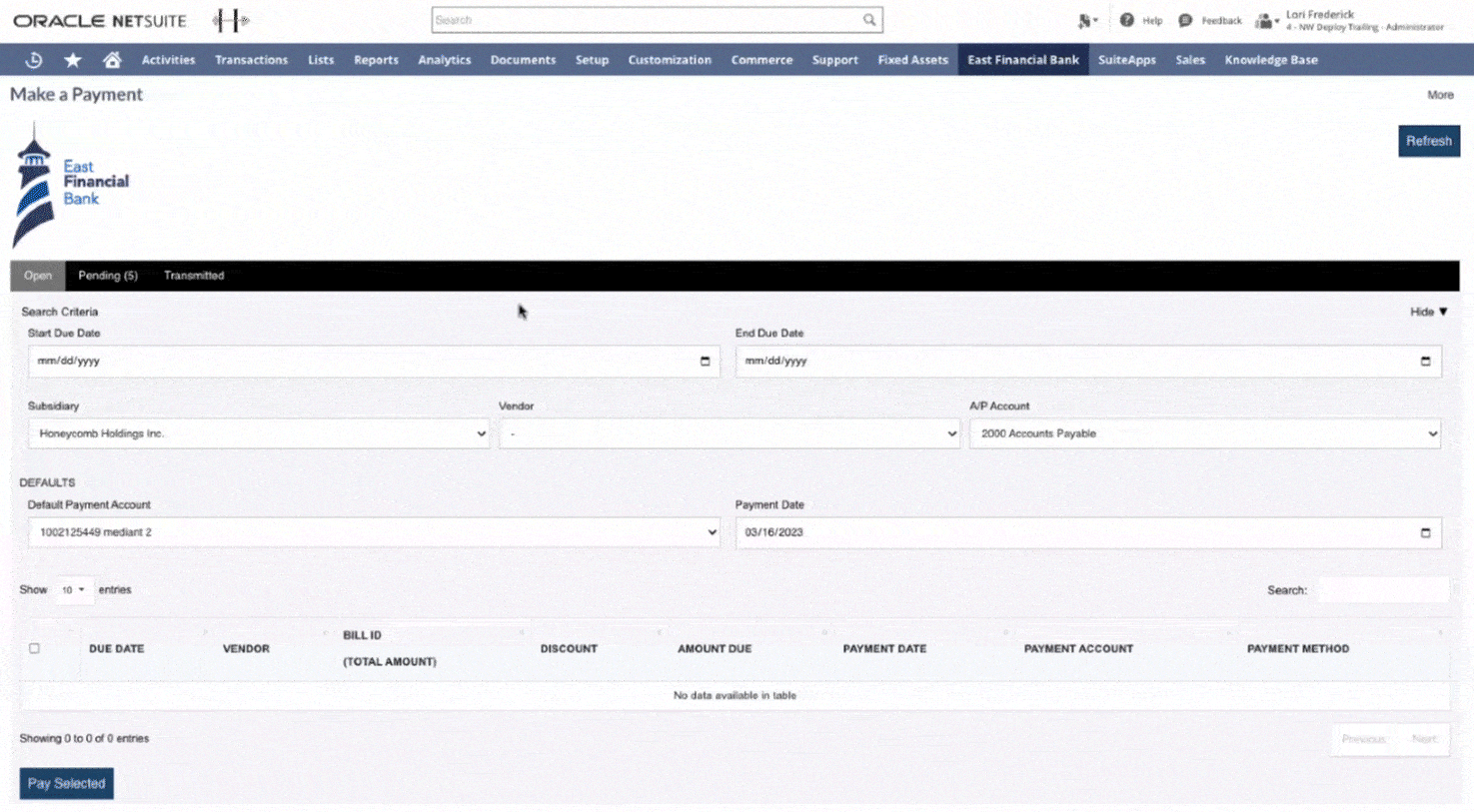The width and height of the screenshot is (1474, 812).
Task: Open the Activities menu
Action: (168, 60)
